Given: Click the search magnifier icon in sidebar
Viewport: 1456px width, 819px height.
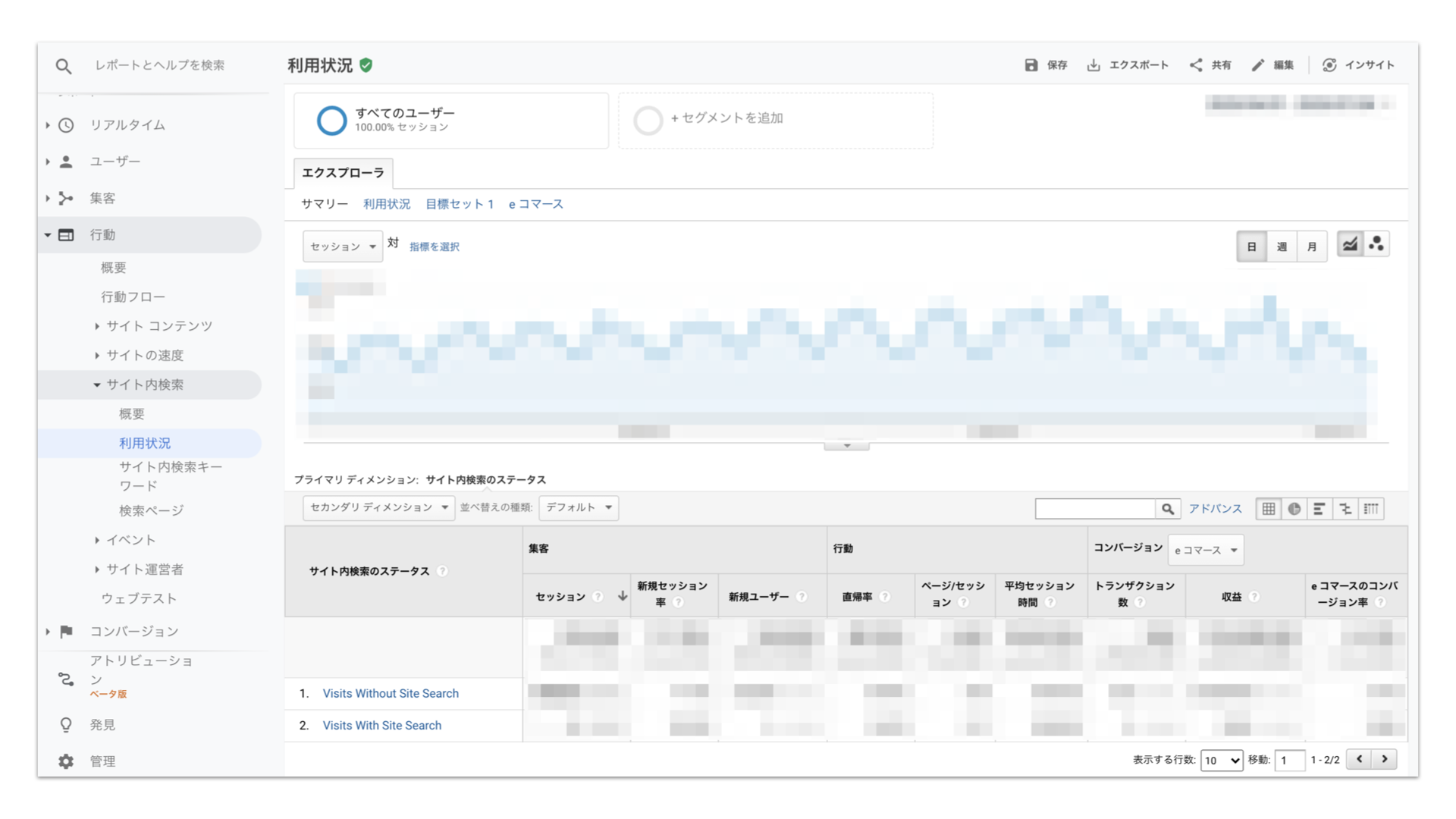Looking at the screenshot, I should [64, 66].
